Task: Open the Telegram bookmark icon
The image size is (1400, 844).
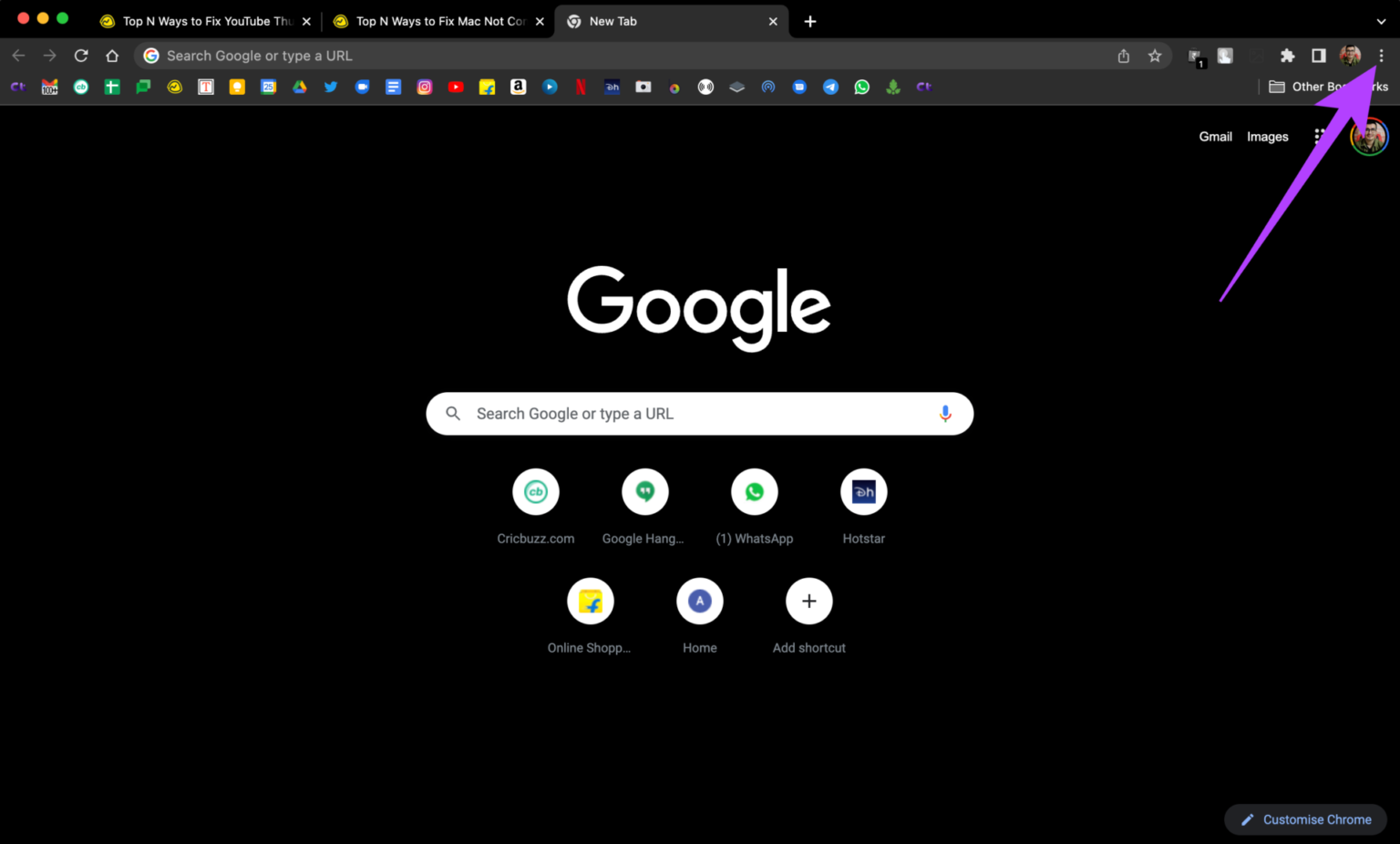Action: tap(830, 87)
